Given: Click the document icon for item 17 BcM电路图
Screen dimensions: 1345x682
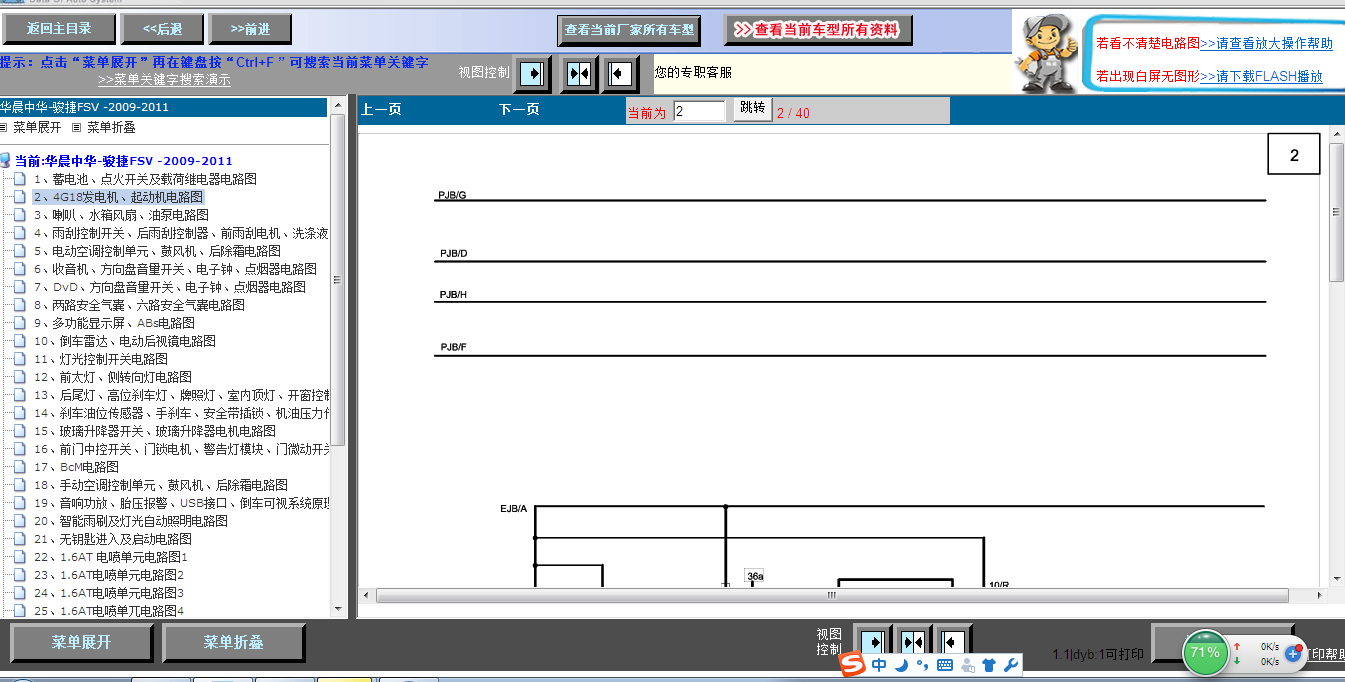Looking at the screenshot, I should (19, 467).
